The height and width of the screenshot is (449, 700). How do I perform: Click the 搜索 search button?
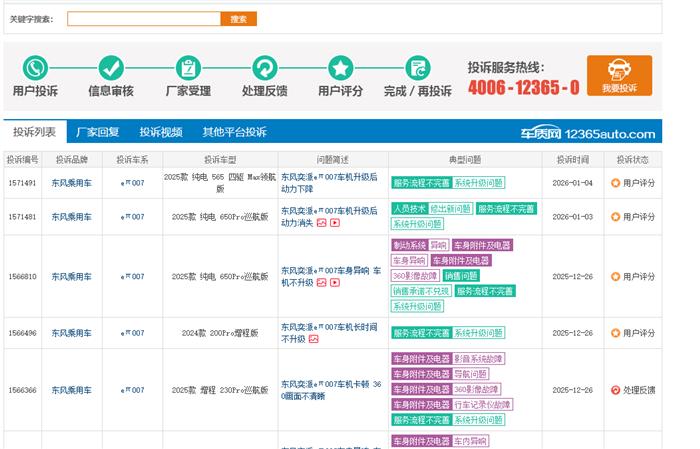coord(238,19)
